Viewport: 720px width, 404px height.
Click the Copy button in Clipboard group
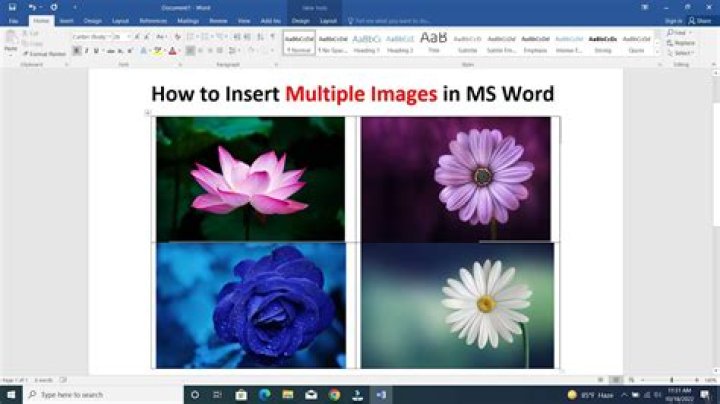coord(32,44)
